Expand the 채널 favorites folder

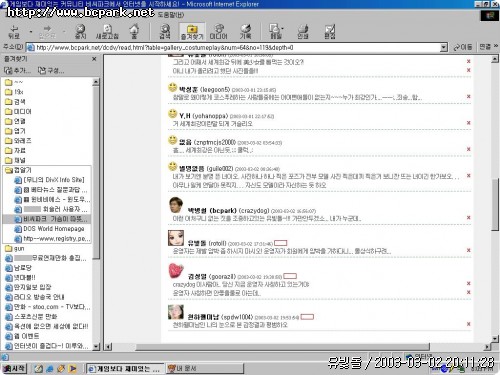(x=15, y=160)
